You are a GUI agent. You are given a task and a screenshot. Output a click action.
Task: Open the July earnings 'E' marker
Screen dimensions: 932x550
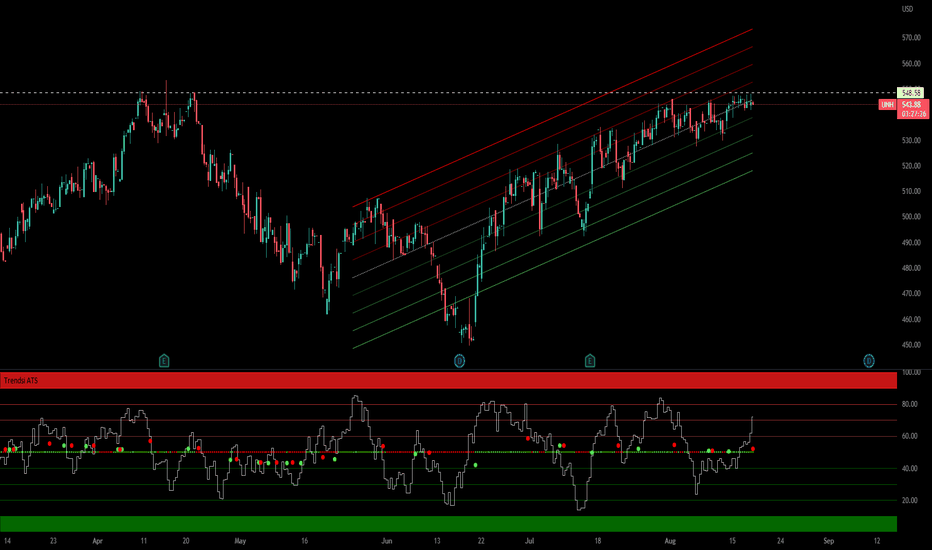[590, 361]
